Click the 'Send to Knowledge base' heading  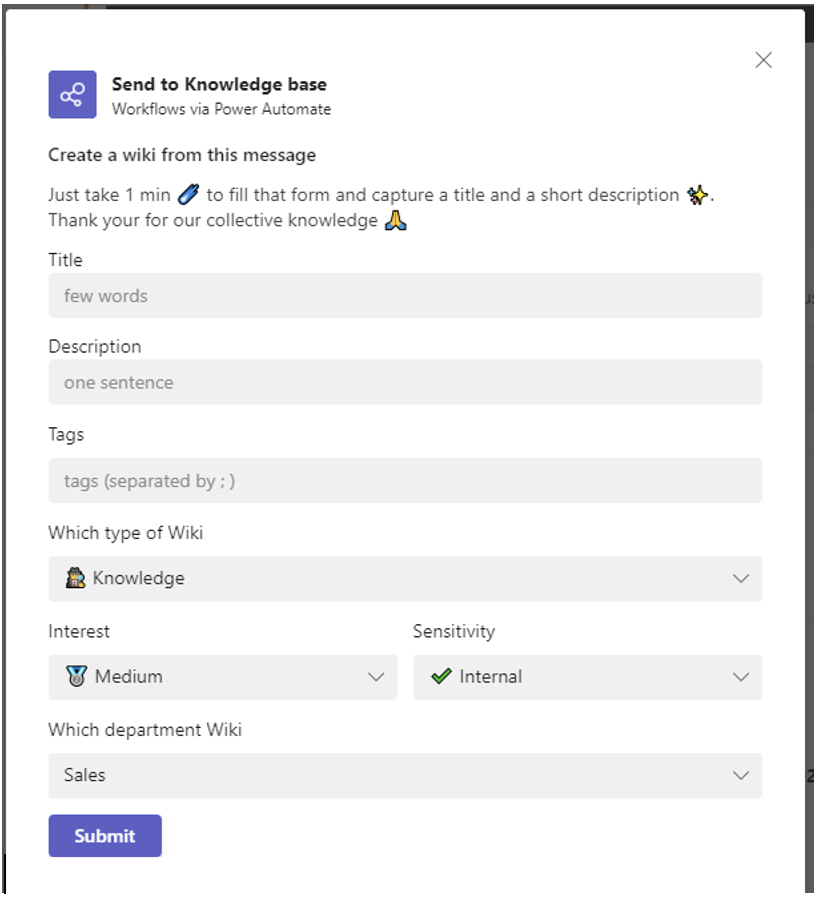point(219,85)
